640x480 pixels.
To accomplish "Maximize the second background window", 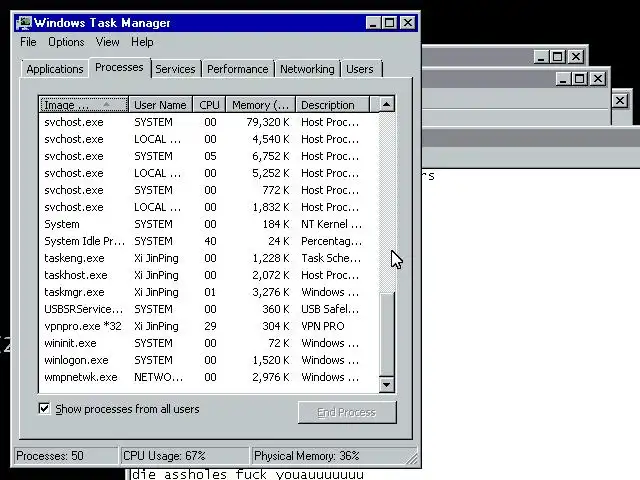I will pyautogui.click(x=580, y=78).
